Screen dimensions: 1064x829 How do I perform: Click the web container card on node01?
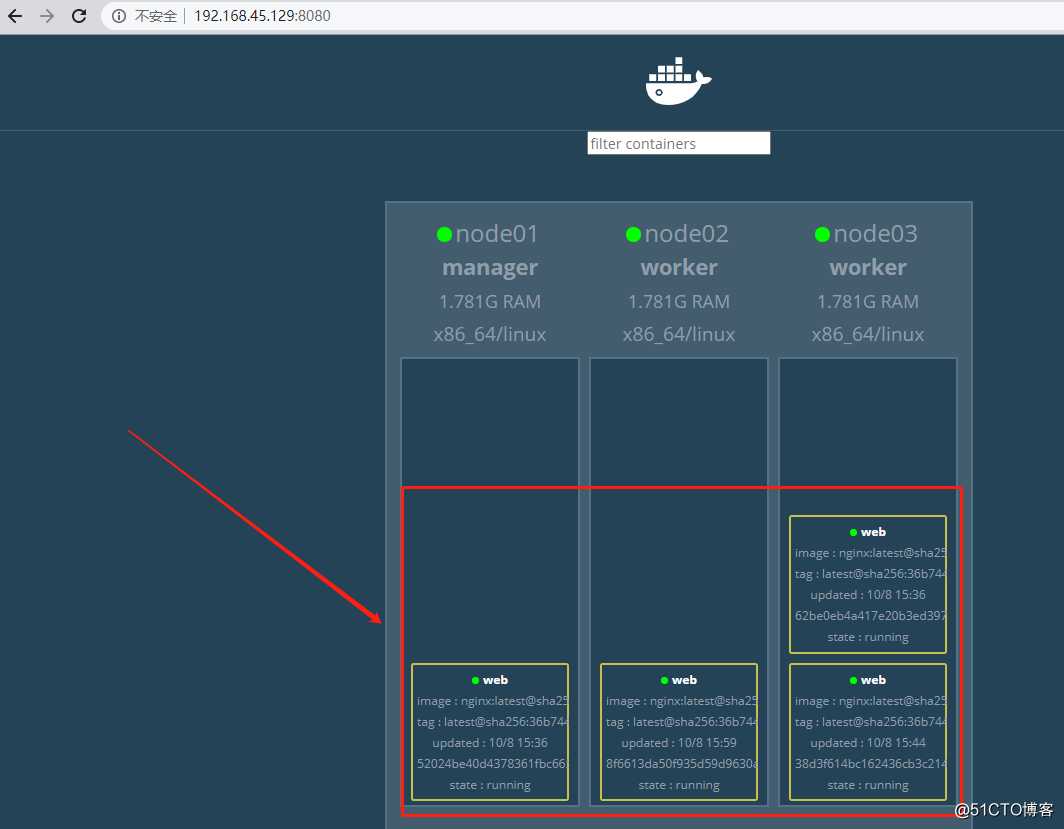point(489,732)
